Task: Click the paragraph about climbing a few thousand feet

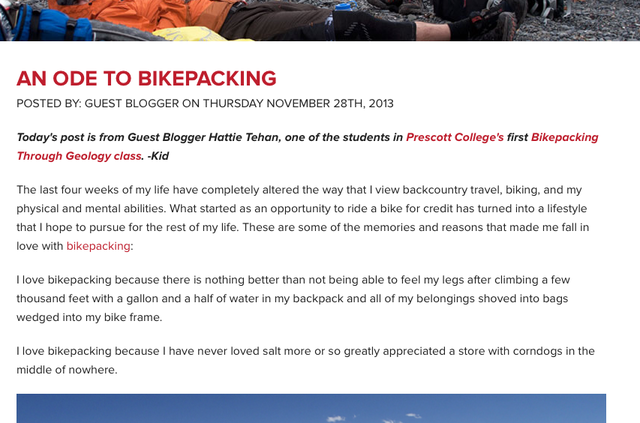Action: point(293,298)
